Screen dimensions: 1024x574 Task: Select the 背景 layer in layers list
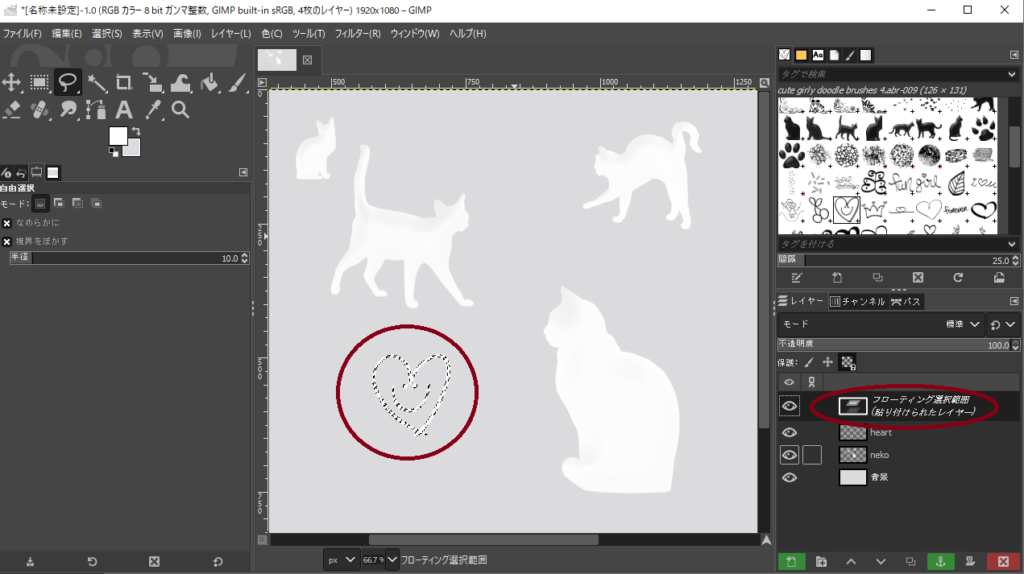point(880,477)
